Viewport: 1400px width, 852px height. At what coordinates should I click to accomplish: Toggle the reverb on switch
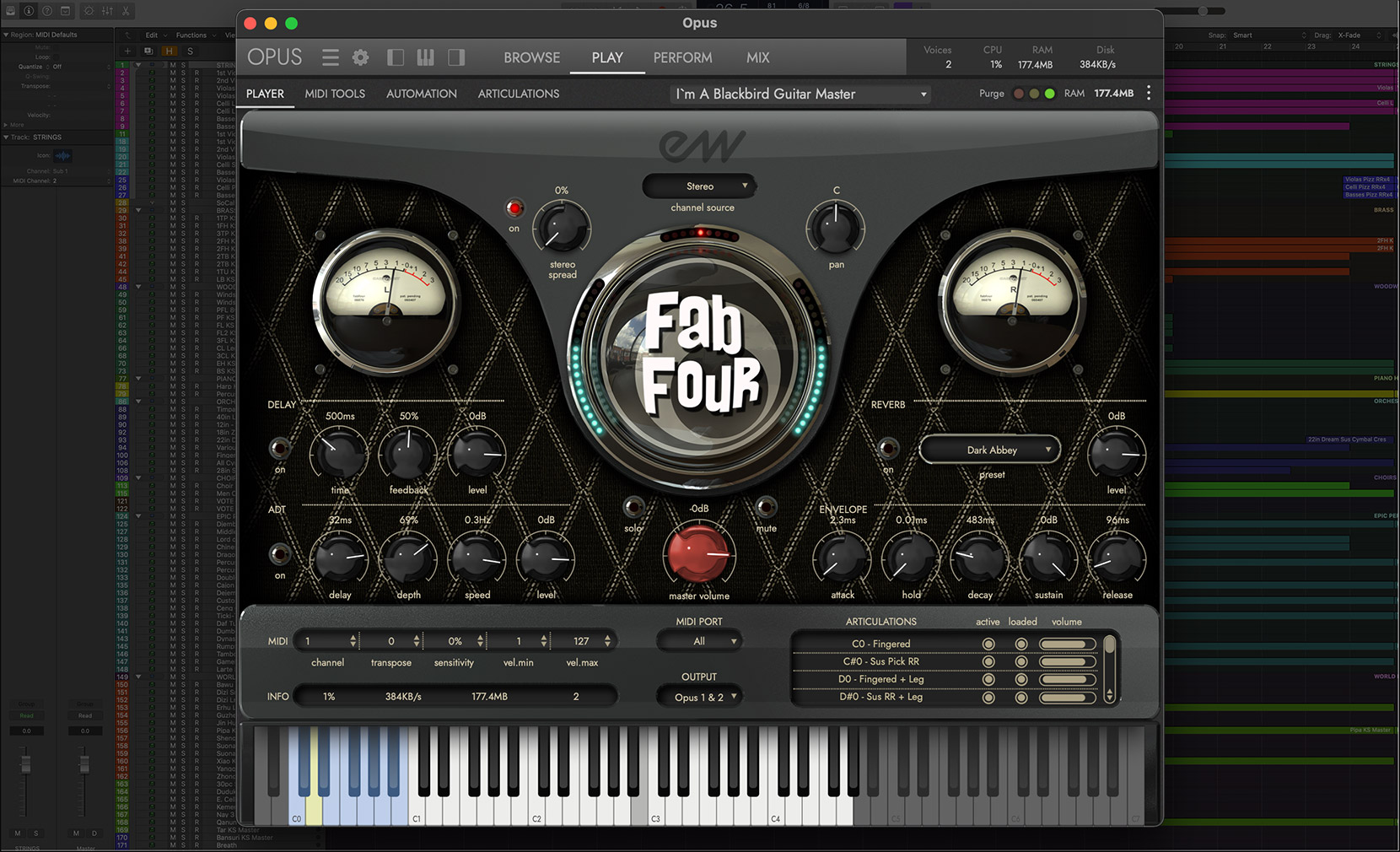887,447
